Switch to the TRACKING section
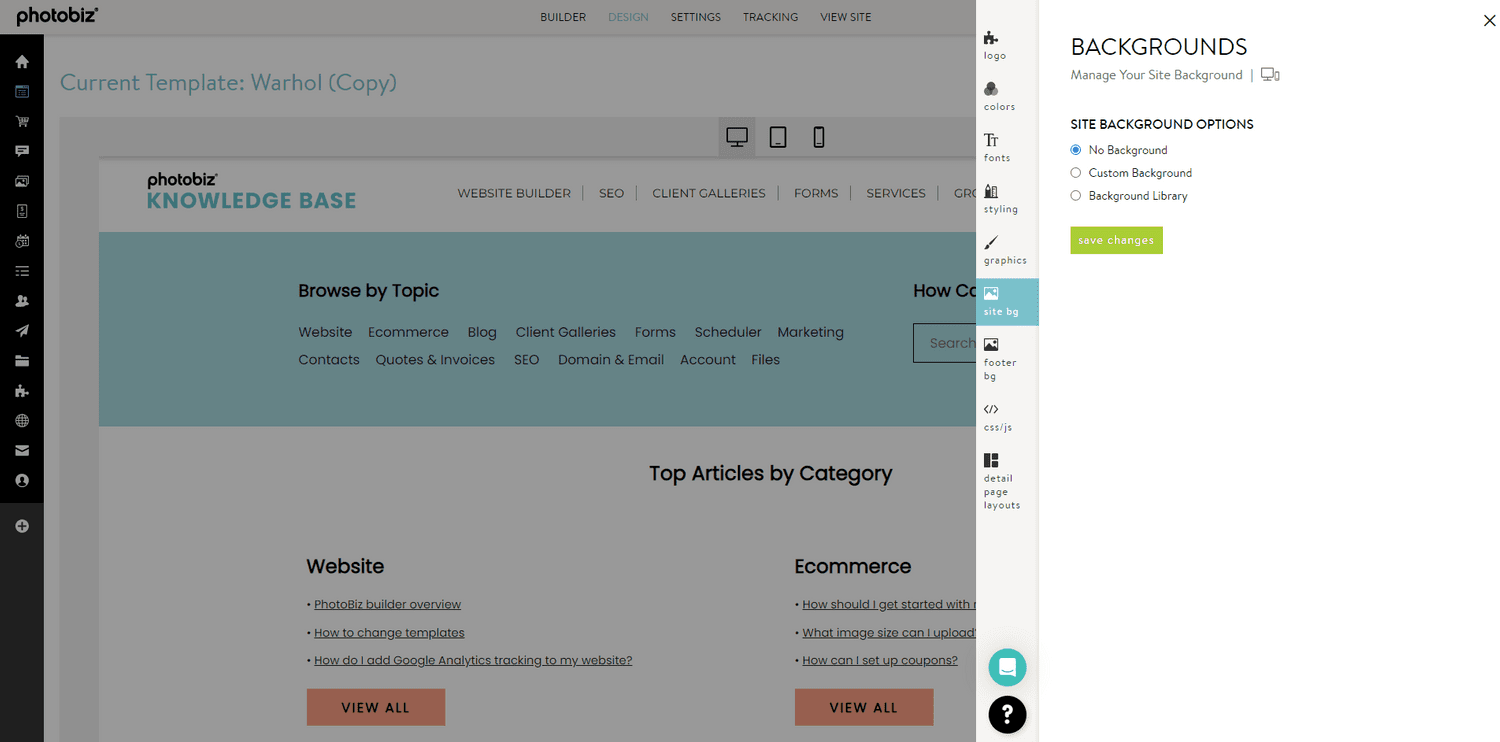This screenshot has width=1500, height=742. point(770,17)
